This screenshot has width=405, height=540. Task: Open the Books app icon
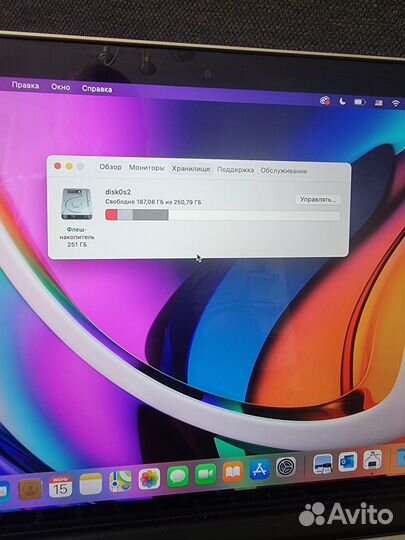click(233, 471)
